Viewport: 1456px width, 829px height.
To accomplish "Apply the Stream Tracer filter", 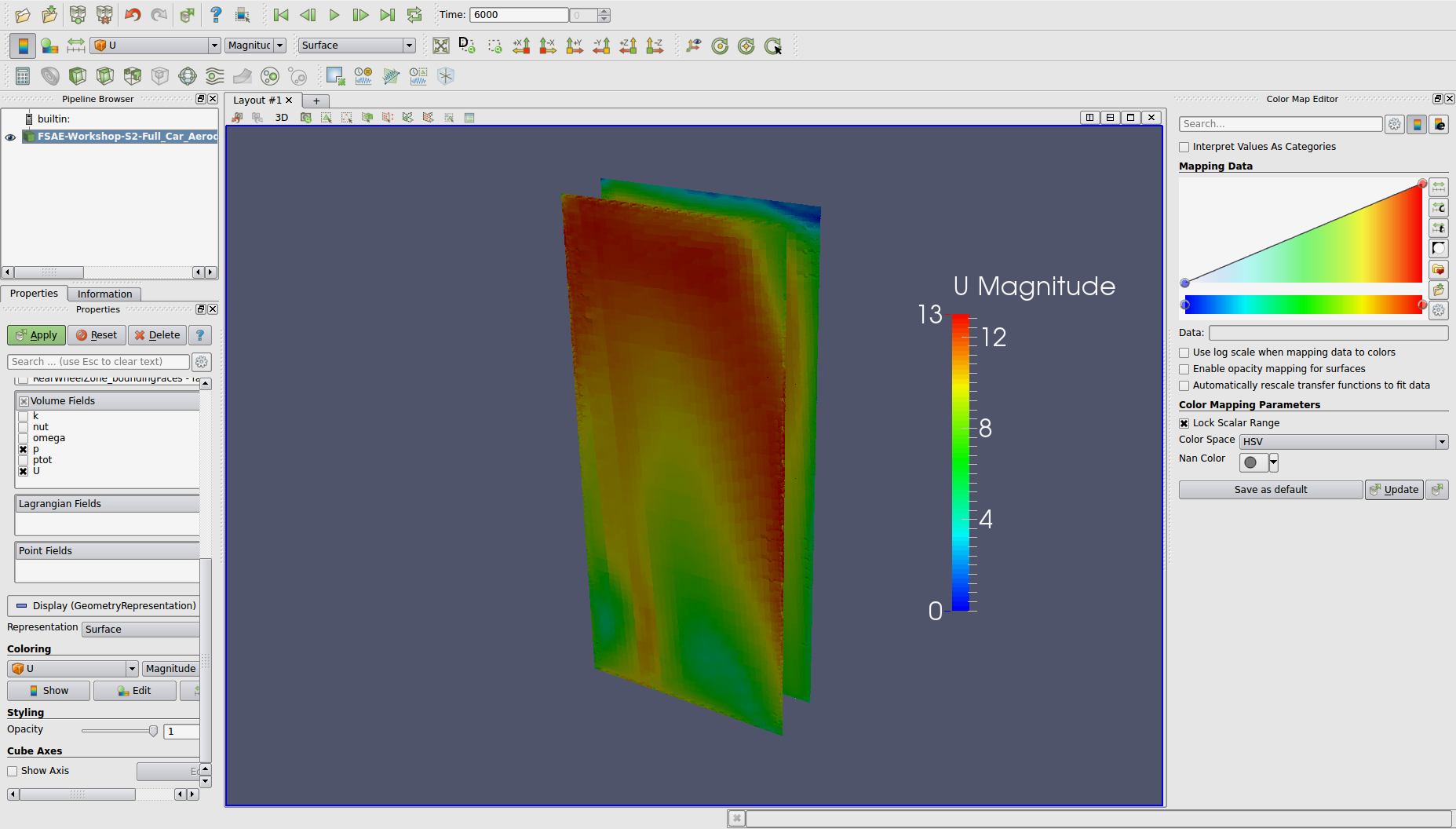I will [x=215, y=76].
